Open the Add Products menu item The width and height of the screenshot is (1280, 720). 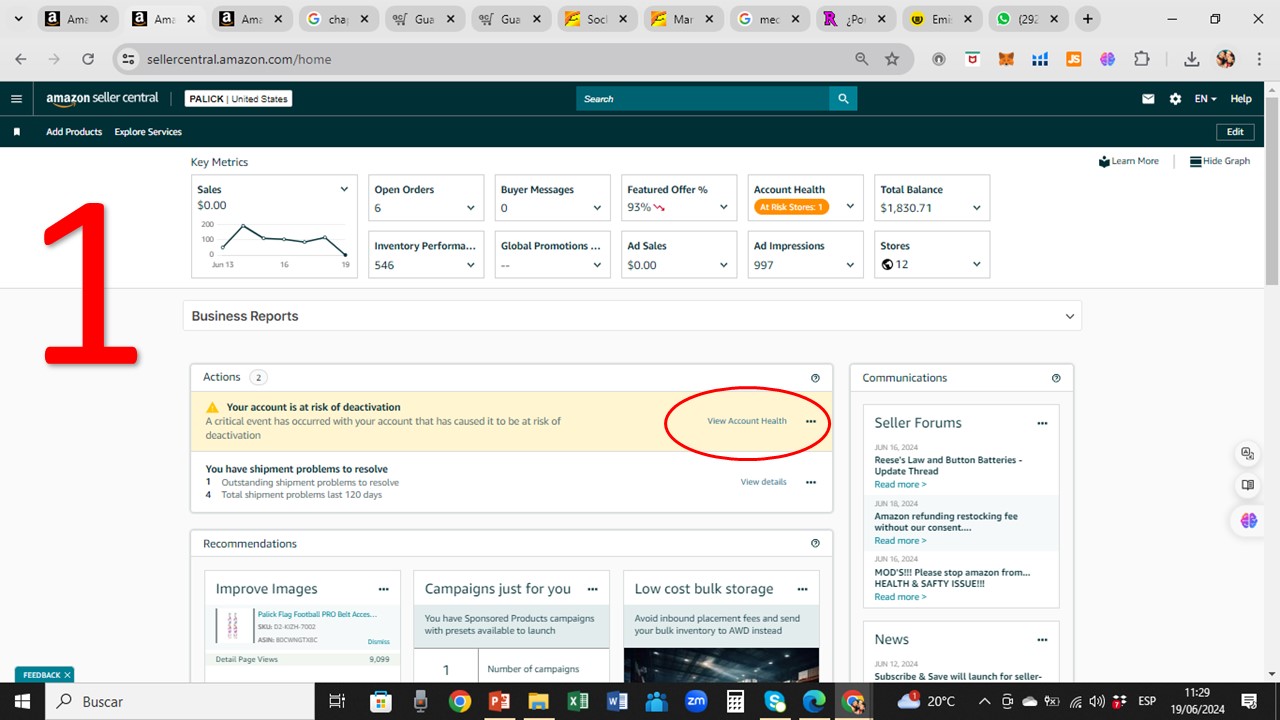point(74,132)
